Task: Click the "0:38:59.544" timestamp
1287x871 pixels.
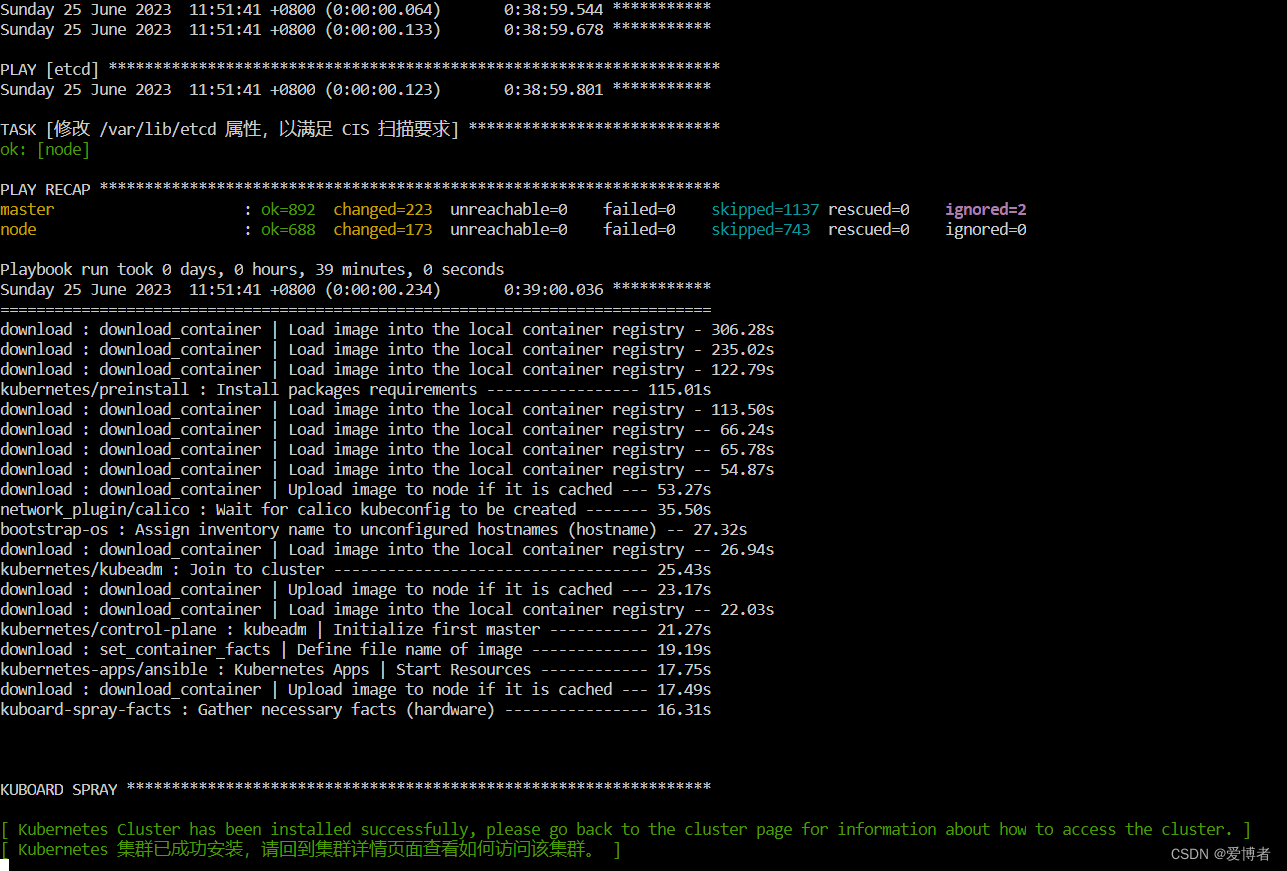Action: (554, 9)
